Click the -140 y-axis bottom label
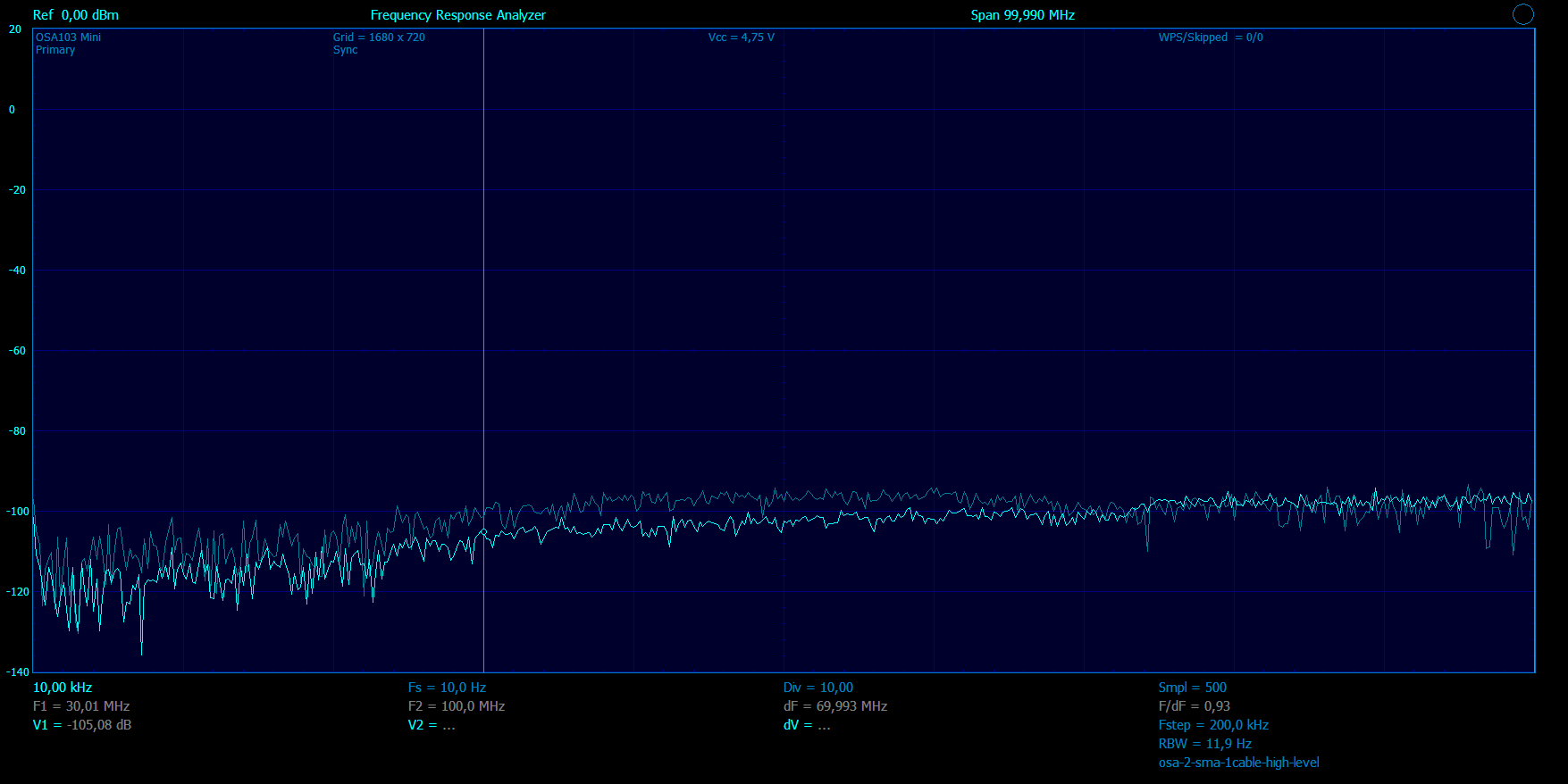 tap(19, 671)
